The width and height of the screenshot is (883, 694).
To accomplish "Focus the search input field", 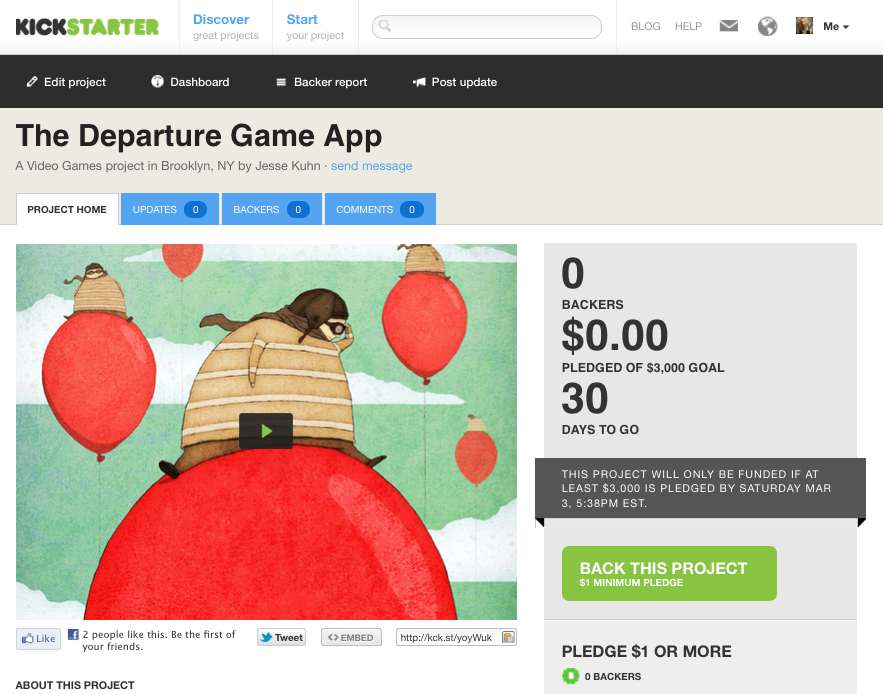I will click(487, 26).
